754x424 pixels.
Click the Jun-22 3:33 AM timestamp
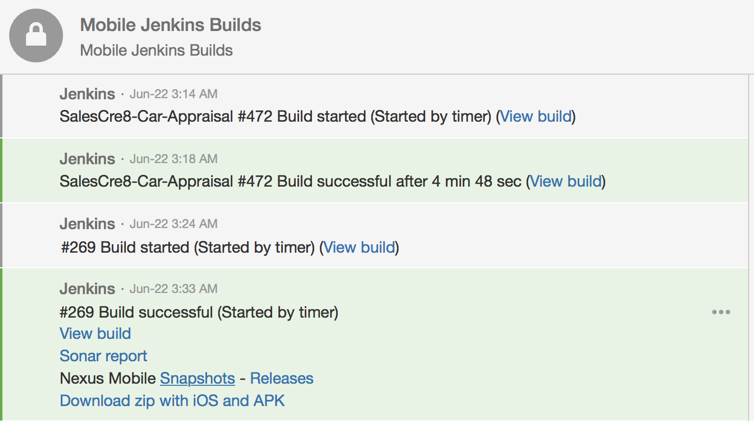point(173,288)
